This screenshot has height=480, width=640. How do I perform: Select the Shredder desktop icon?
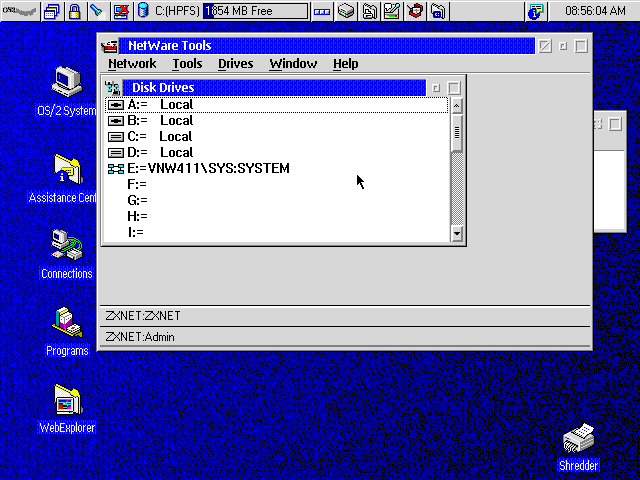[578, 447]
